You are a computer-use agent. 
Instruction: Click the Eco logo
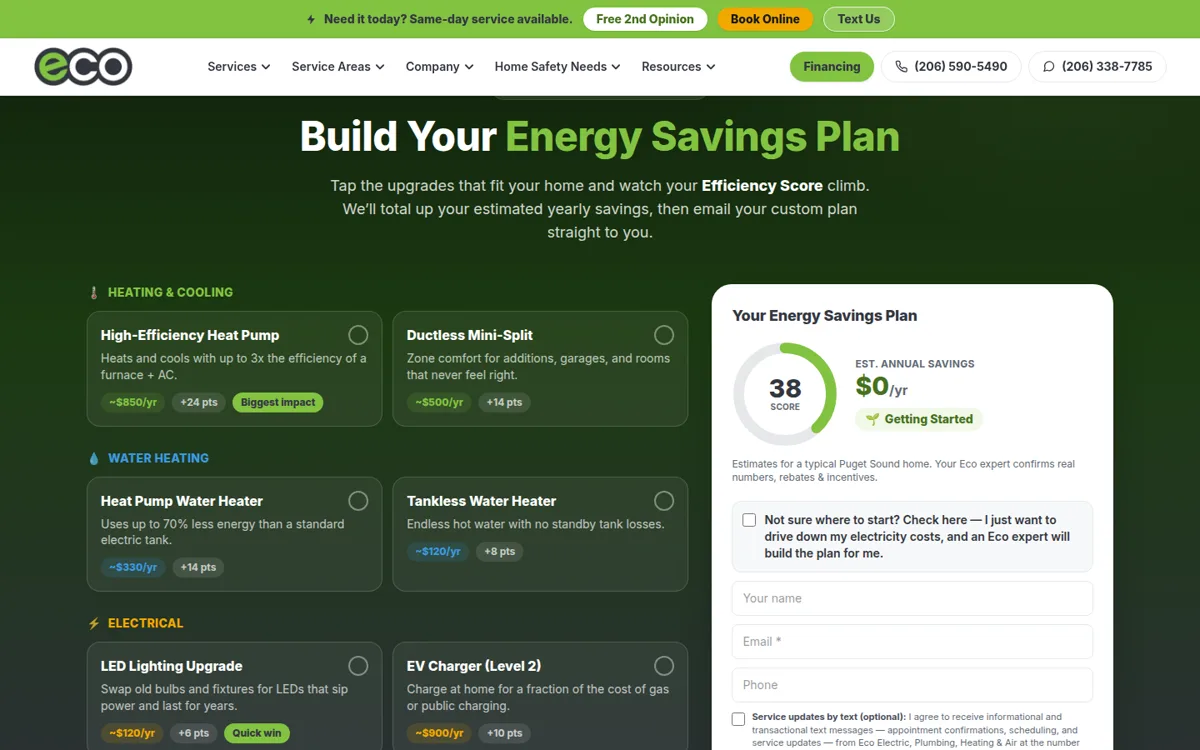coord(83,67)
